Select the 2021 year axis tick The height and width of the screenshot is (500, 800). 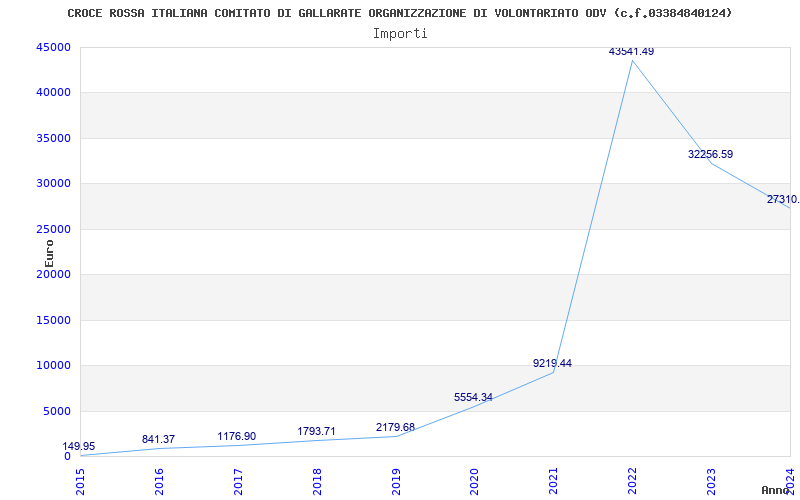click(x=554, y=482)
